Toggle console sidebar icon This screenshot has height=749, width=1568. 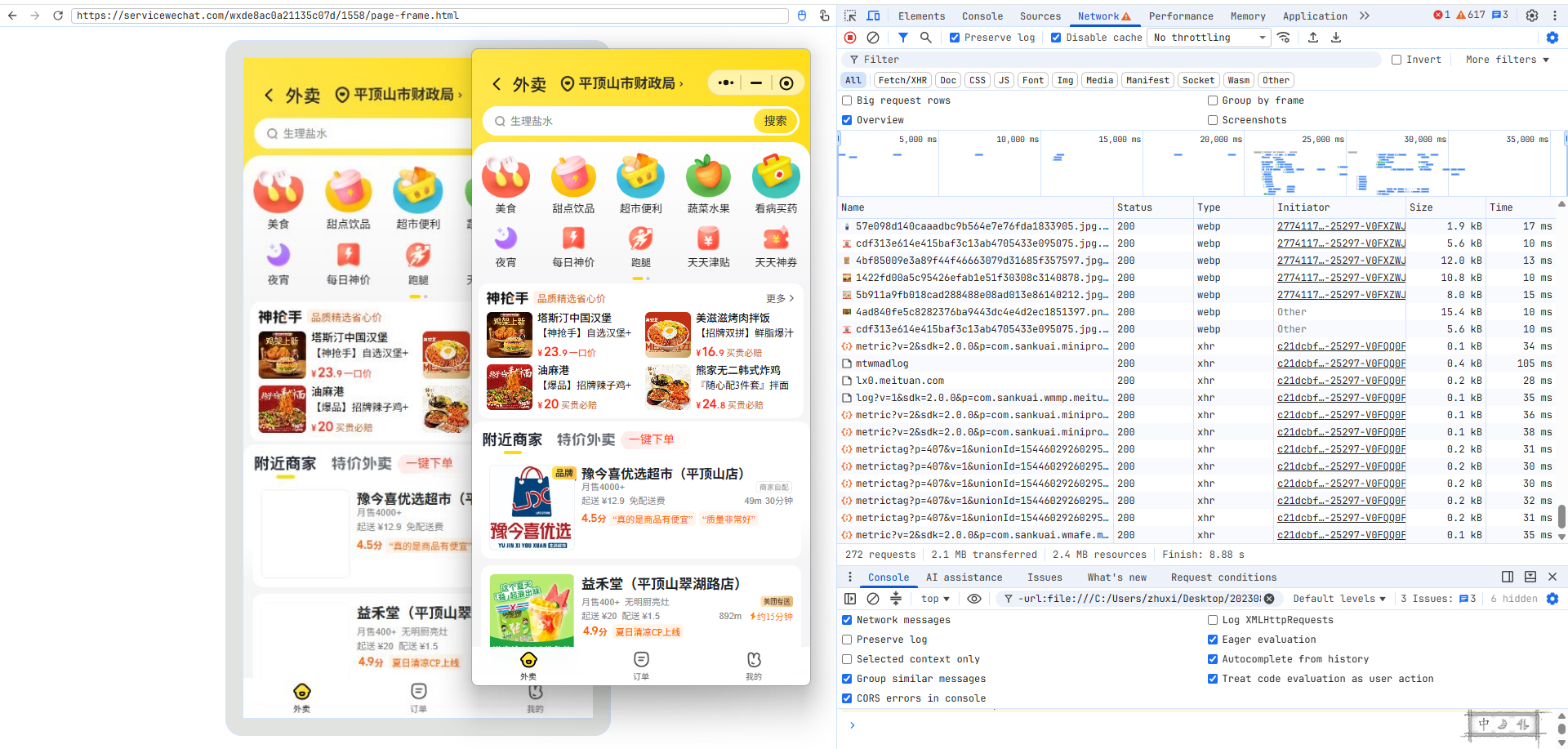(850, 599)
